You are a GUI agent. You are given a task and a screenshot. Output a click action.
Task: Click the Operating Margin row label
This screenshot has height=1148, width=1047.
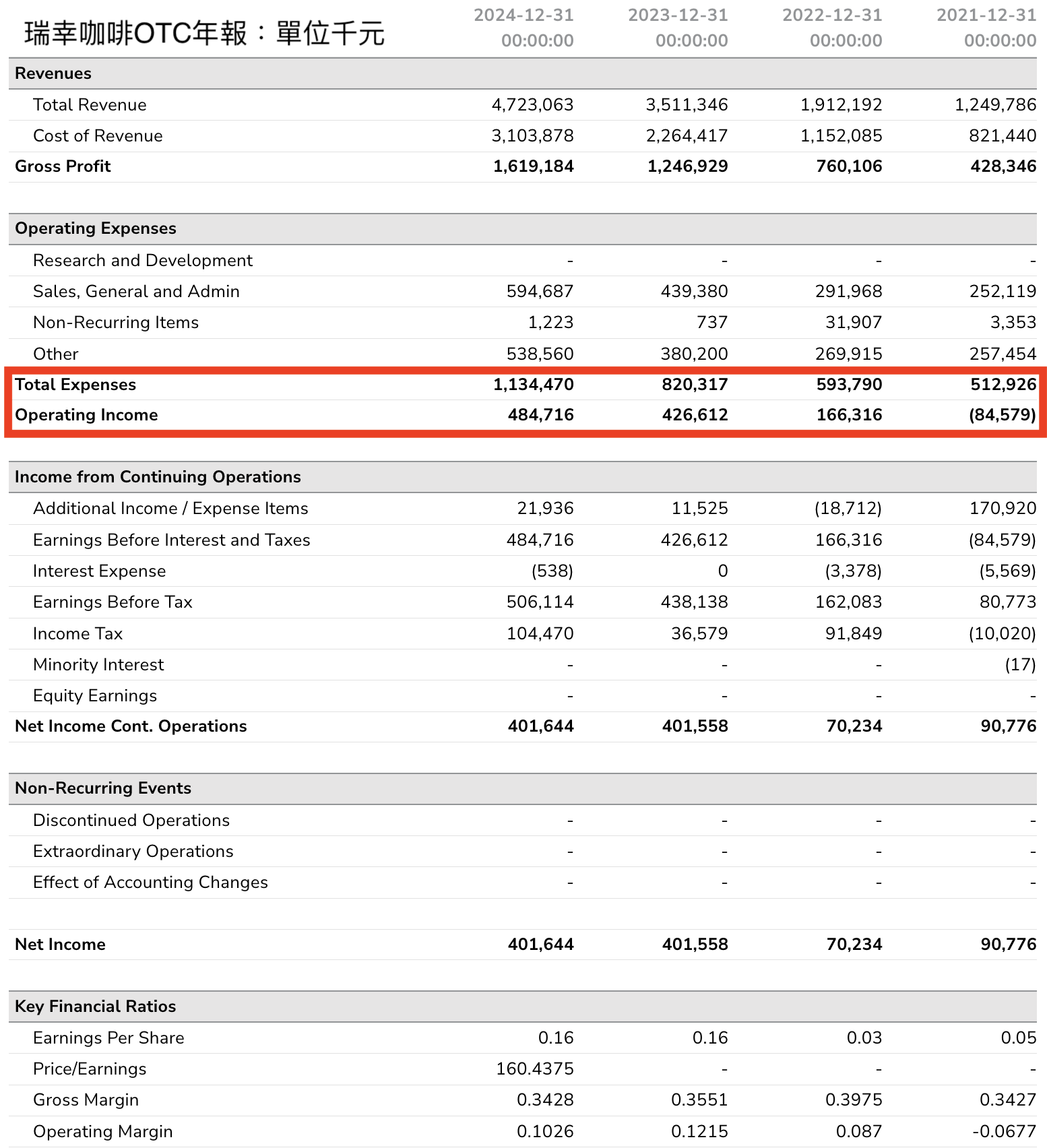pyautogui.click(x=103, y=1132)
